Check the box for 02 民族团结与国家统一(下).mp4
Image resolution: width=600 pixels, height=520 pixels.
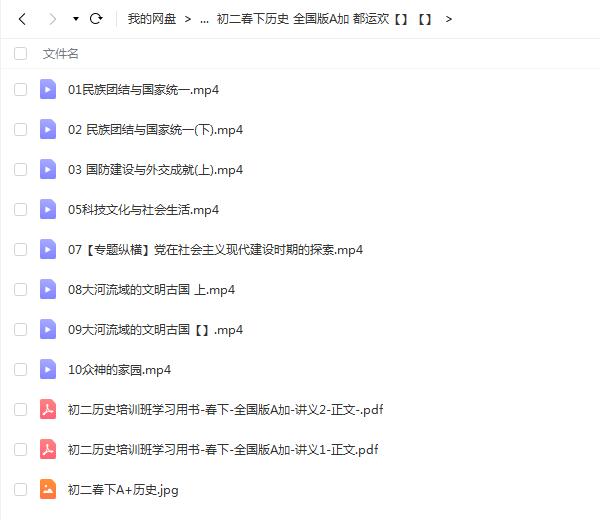pos(20,129)
